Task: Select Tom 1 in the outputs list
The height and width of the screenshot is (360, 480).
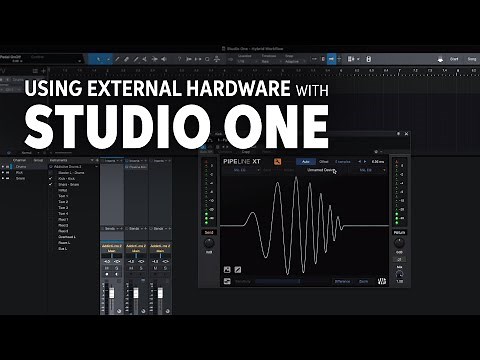Action: (x=63, y=196)
